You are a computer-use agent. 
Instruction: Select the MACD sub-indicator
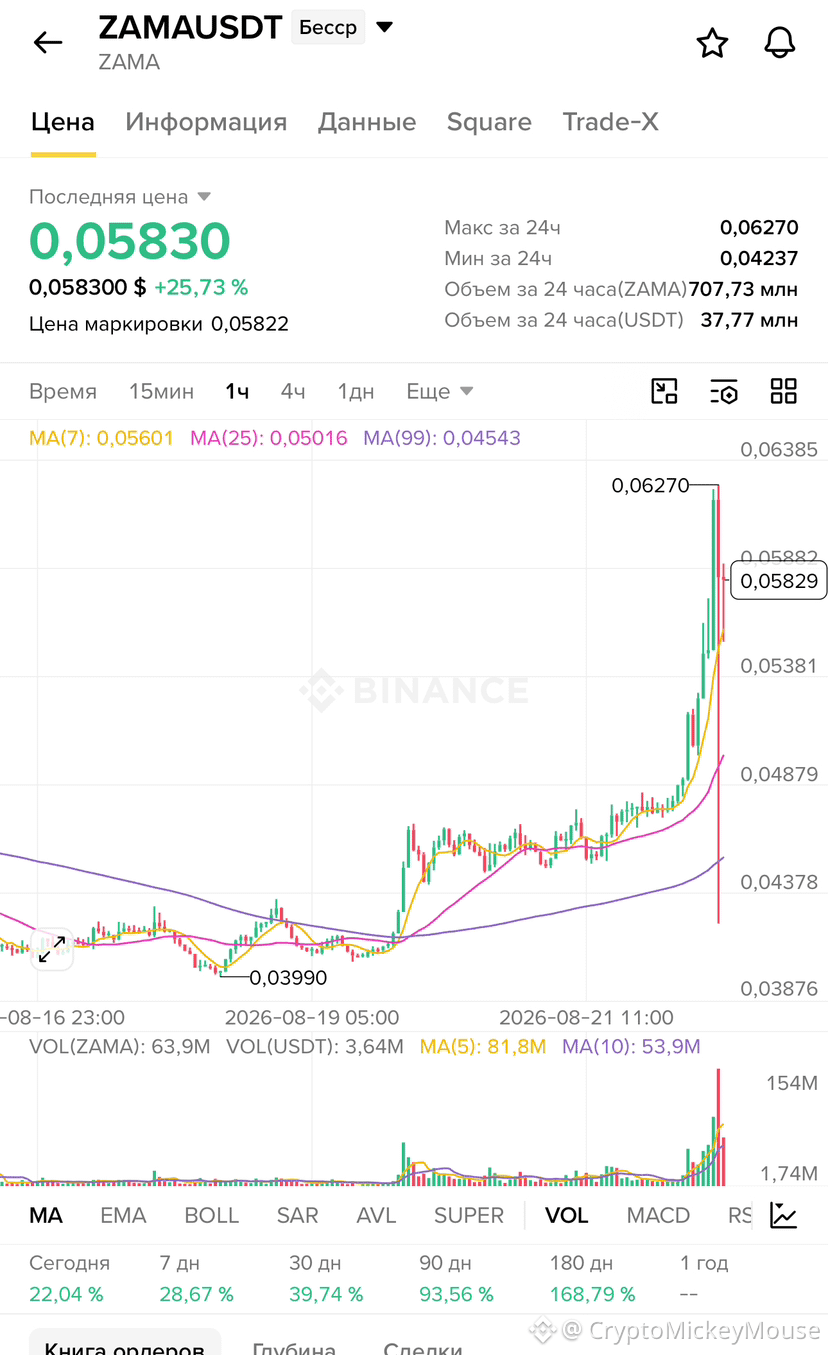658,1215
